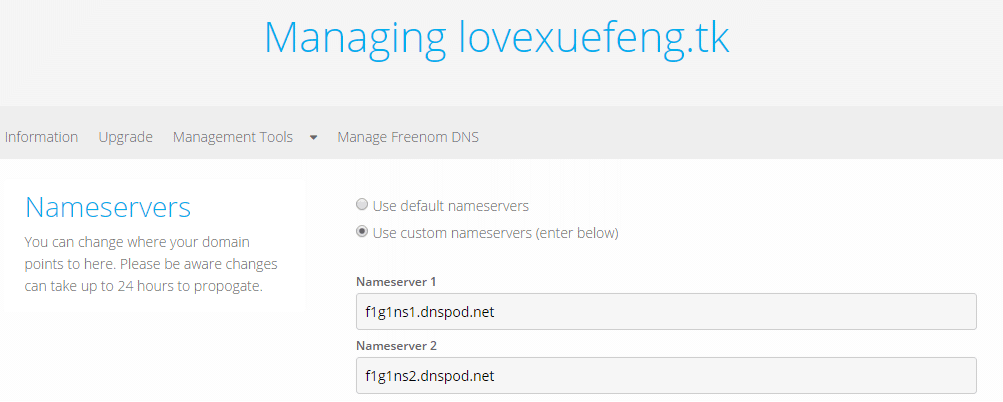This screenshot has width=1003, height=402.
Task: Click the 'Use custom nameservers (enter below)' label text
Action: 495,233
